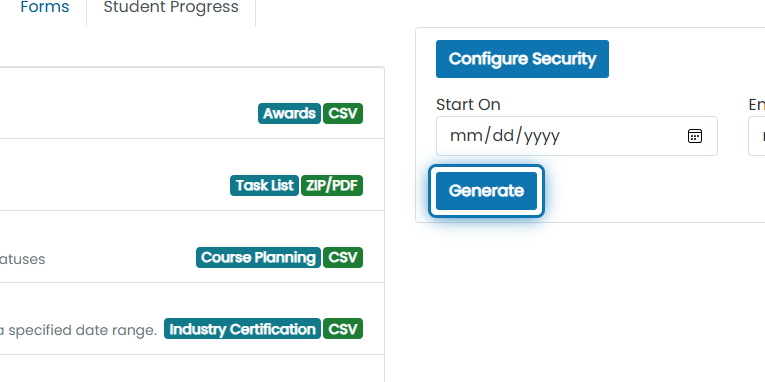Select the report row containing the Awards badge
This screenshot has width=765, height=382.
click(x=192, y=103)
